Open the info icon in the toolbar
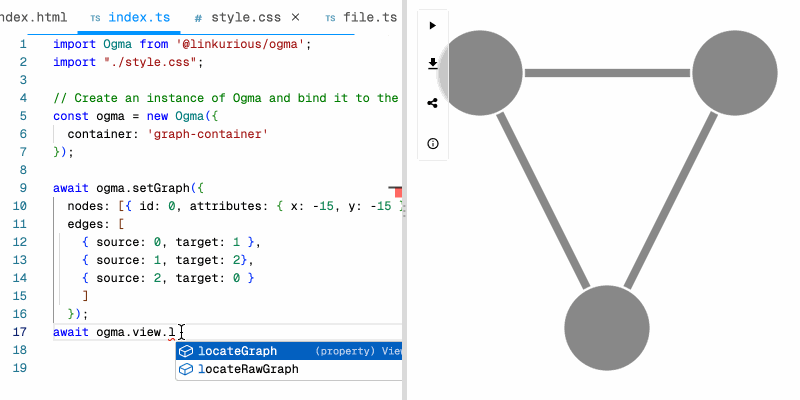This screenshot has width=800, height=400. coord(432,143)
